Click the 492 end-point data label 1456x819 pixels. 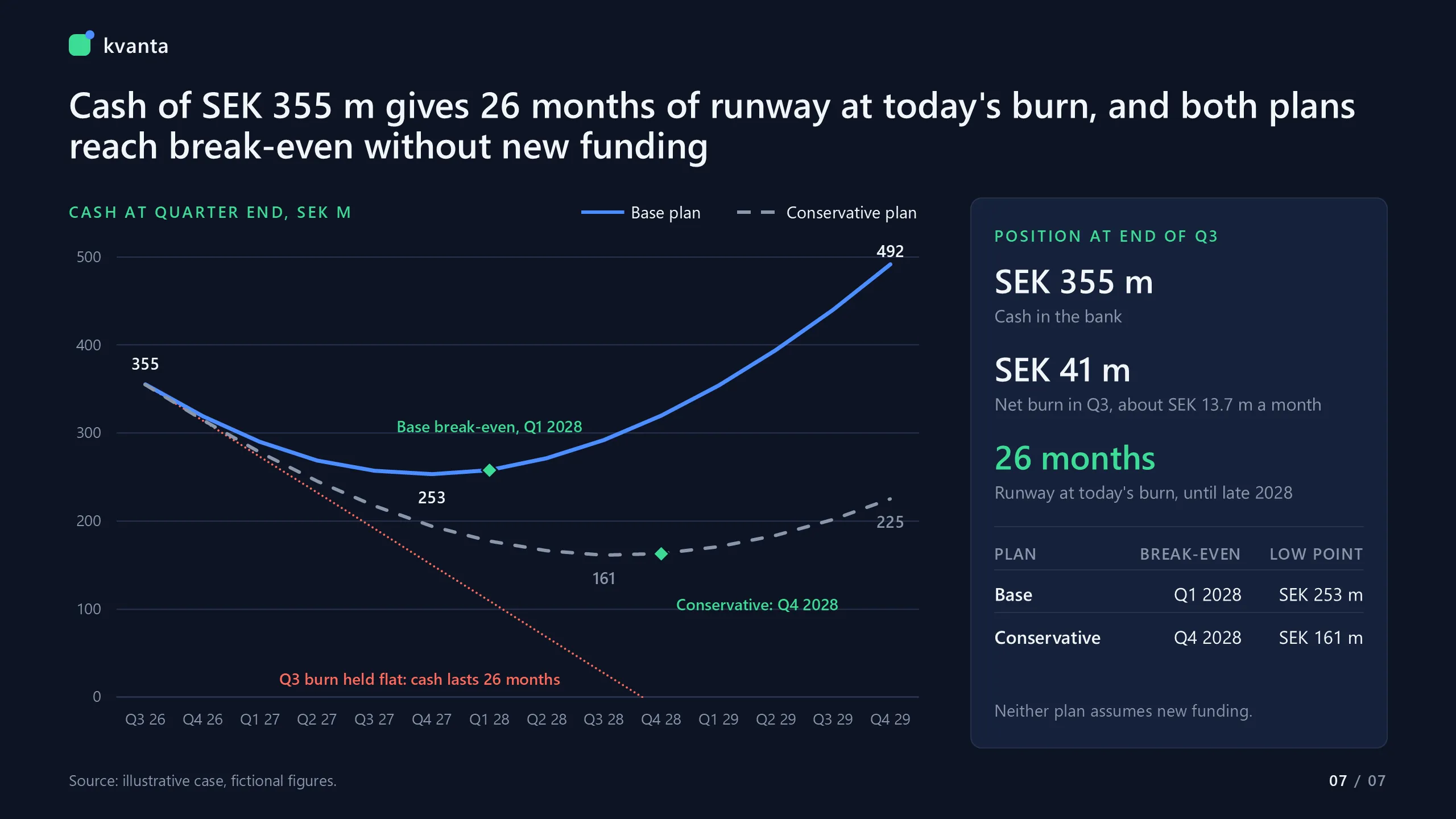point(890,251)
